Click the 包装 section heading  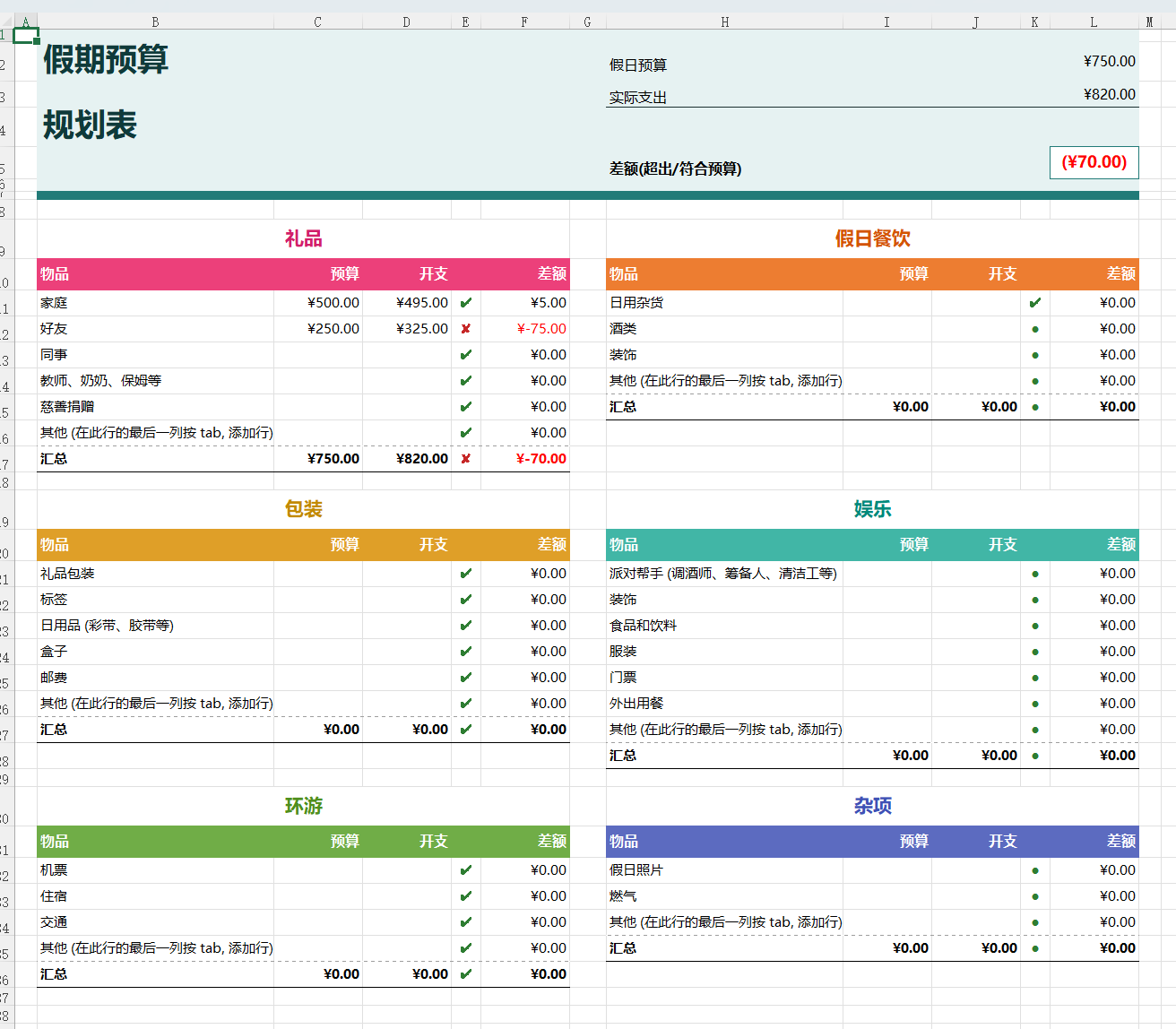tap(303, 509)
